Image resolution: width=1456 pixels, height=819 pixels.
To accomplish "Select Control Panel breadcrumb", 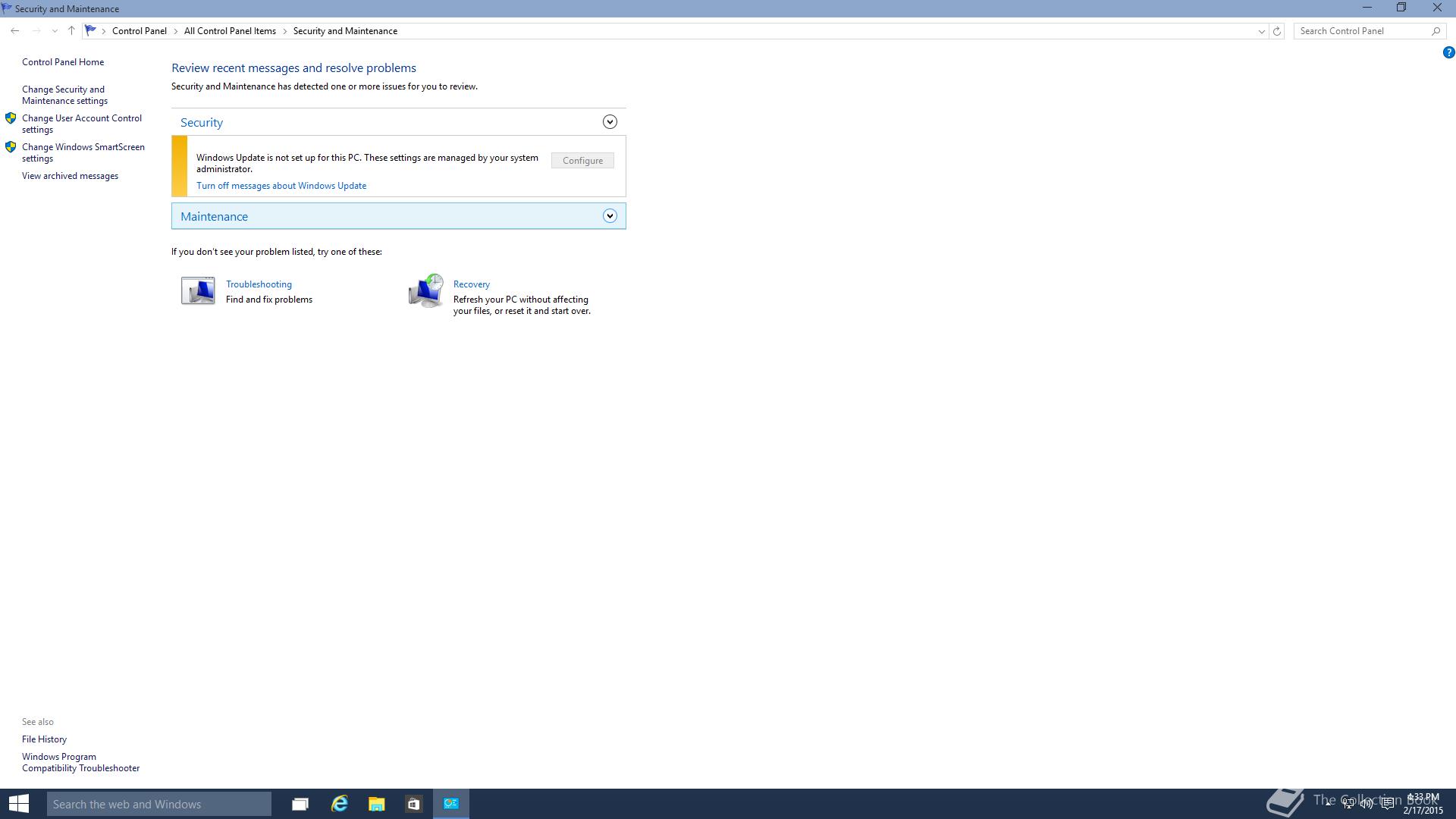I will [140, 31].
